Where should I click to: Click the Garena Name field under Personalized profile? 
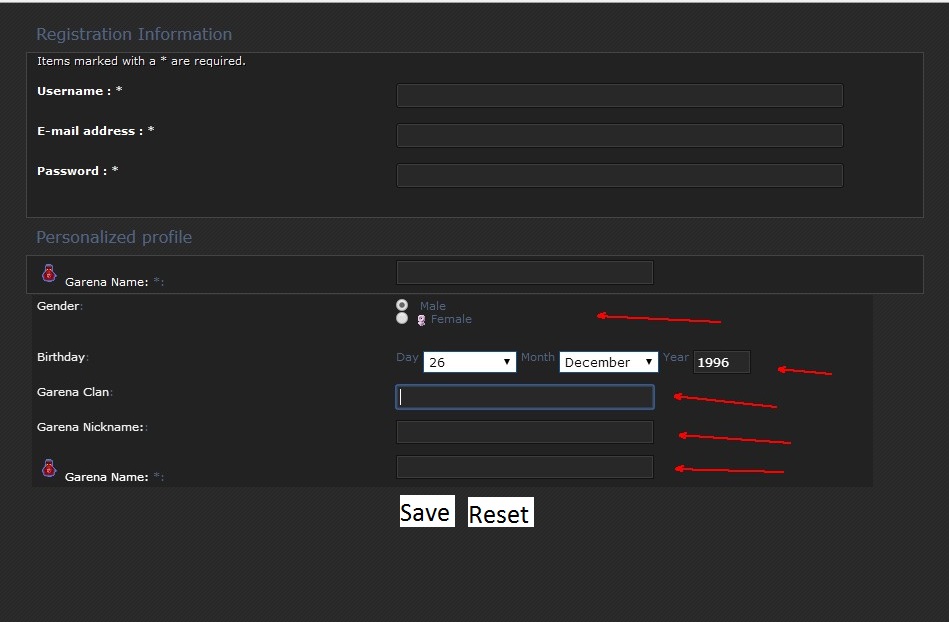[525, 272]
